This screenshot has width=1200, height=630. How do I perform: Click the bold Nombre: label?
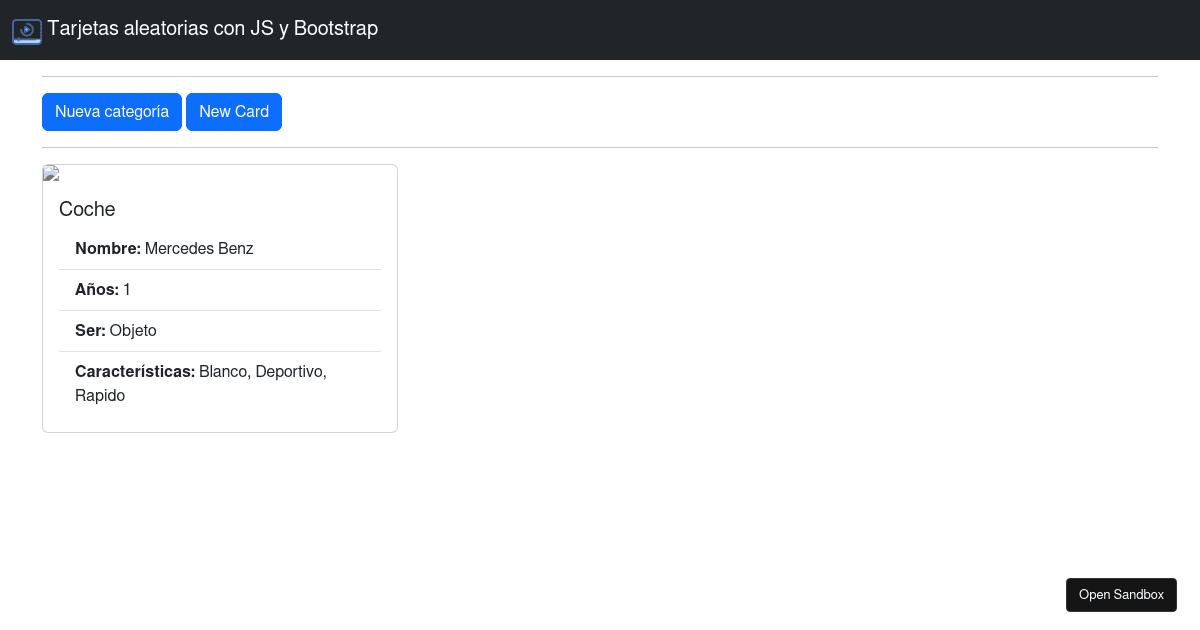108,249
